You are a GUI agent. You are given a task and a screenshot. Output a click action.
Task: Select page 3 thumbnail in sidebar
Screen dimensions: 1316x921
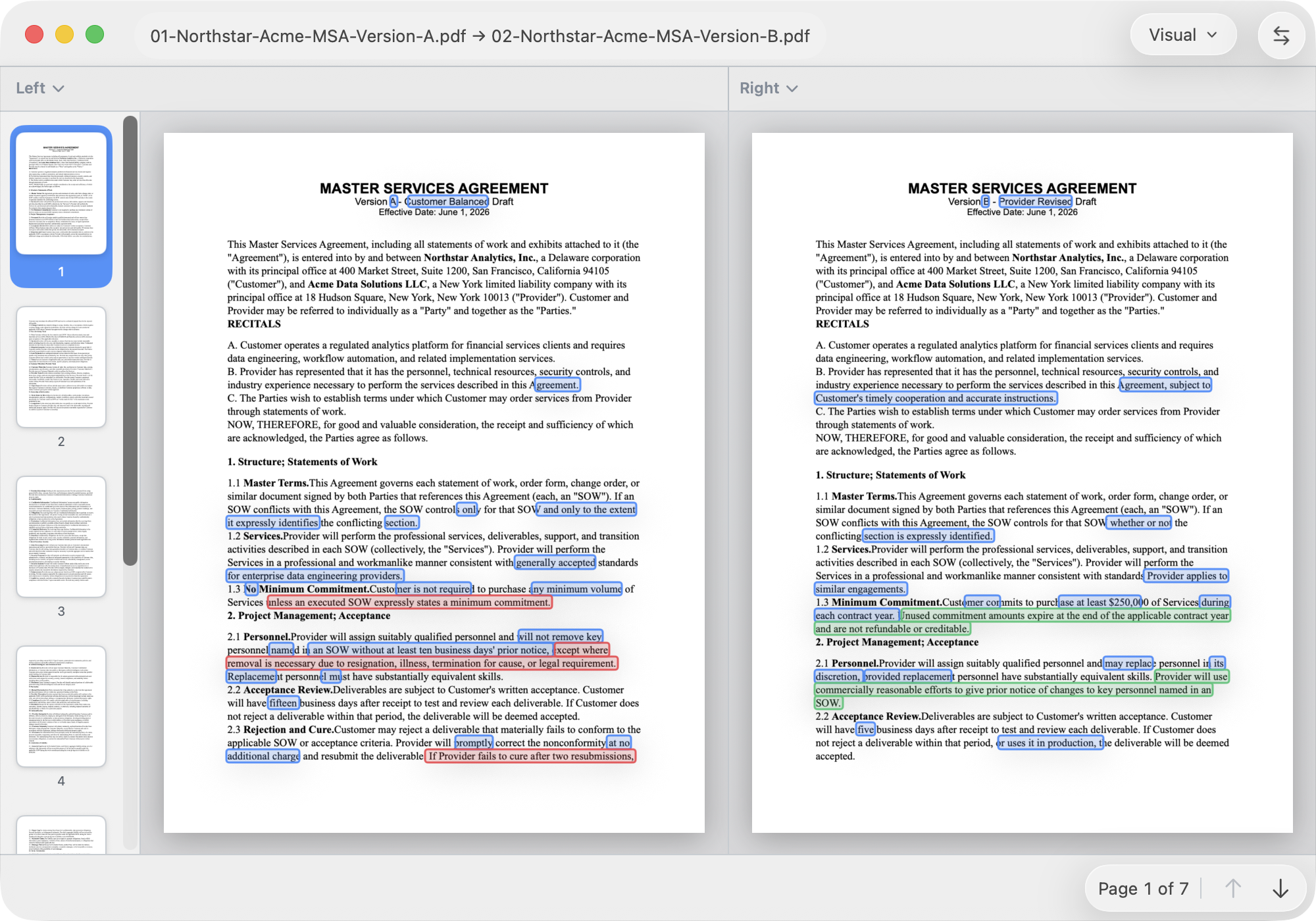61,537
